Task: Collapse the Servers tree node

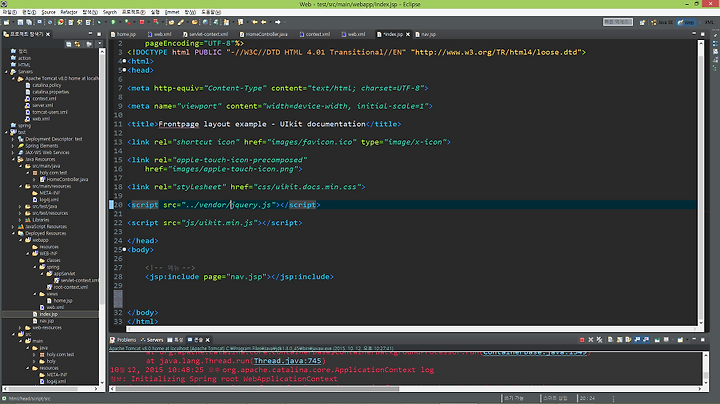Action: click(6, 72)
